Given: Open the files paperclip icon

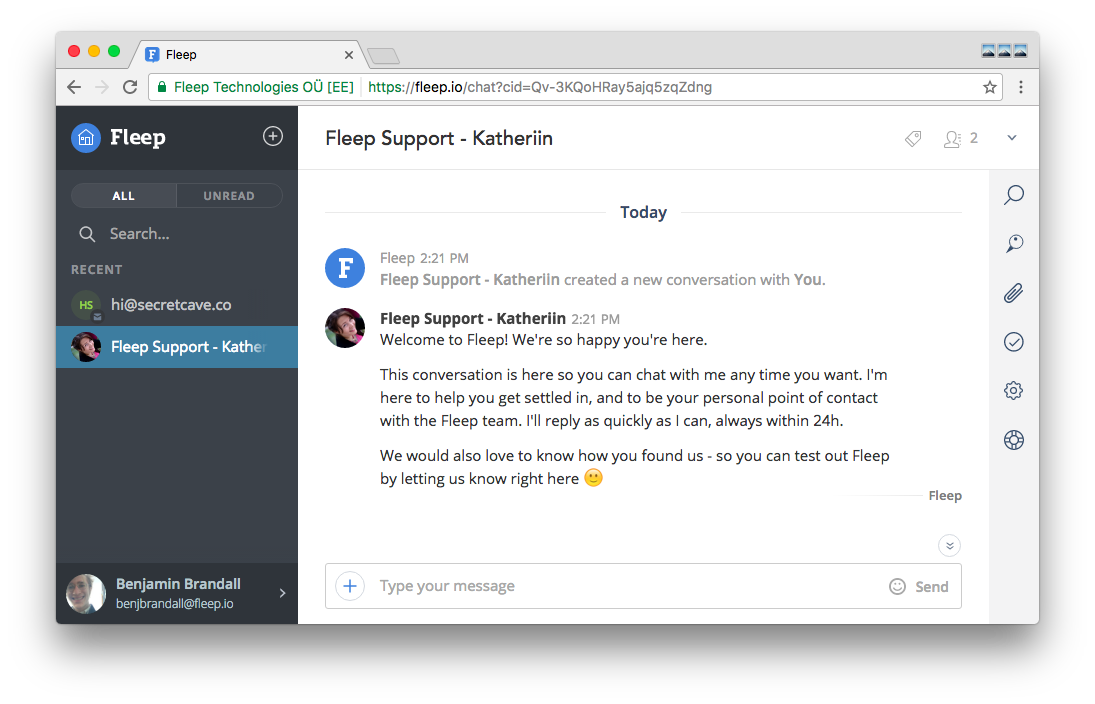Looking at the screenshot, I should (1014, 293).
